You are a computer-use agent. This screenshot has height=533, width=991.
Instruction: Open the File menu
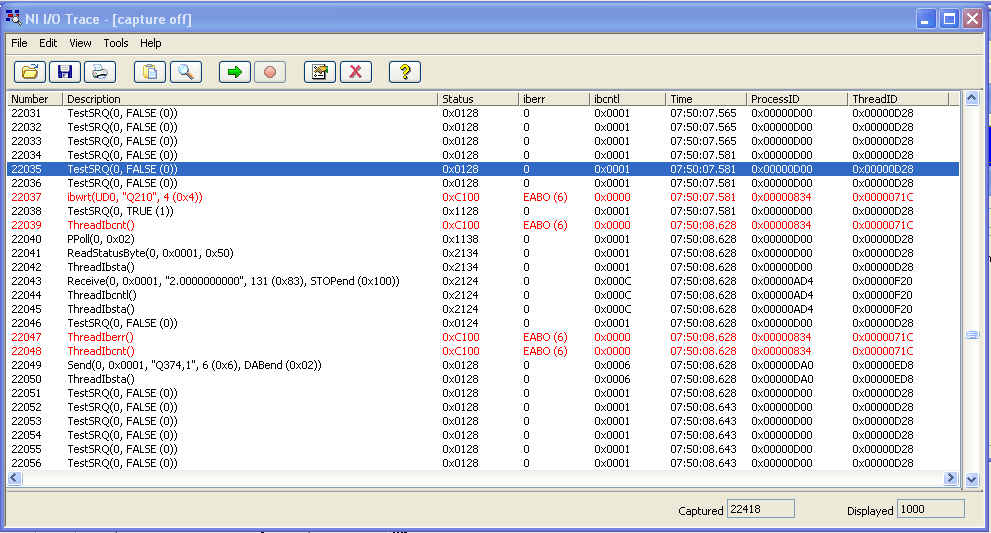click(x=20, y=43)
